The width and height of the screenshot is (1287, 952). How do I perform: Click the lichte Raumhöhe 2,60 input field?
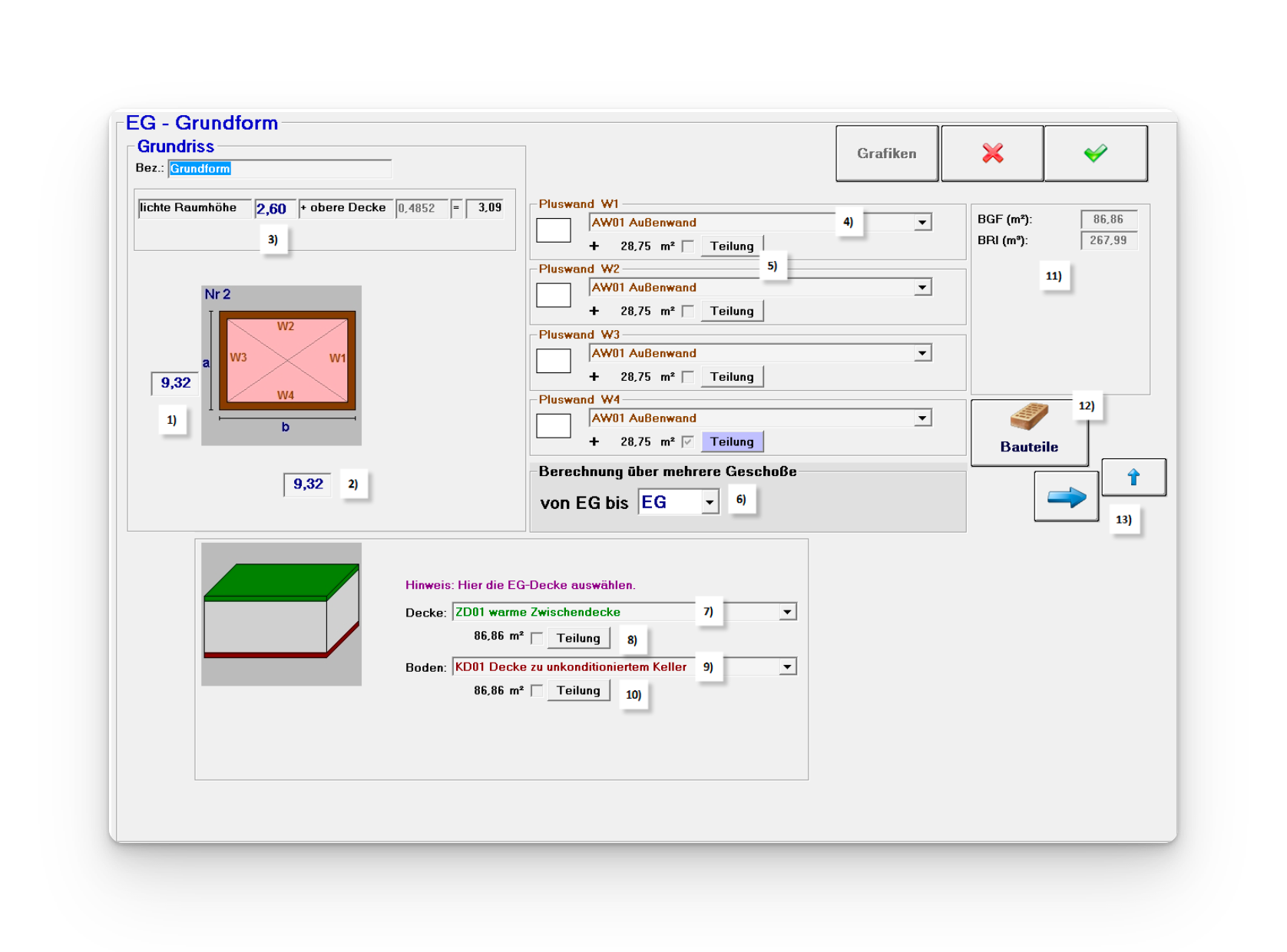pyautogui.click(x=274, y=209)
